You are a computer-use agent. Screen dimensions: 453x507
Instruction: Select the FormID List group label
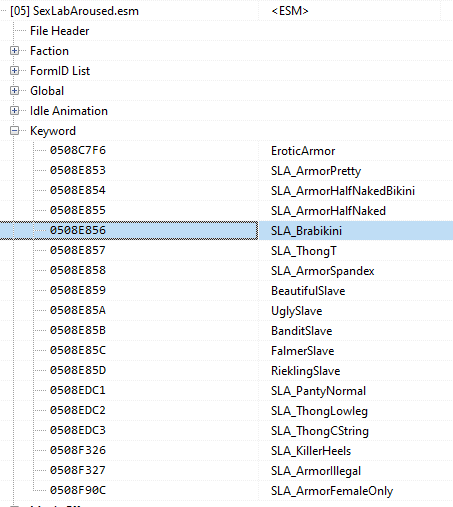[60, 71]
